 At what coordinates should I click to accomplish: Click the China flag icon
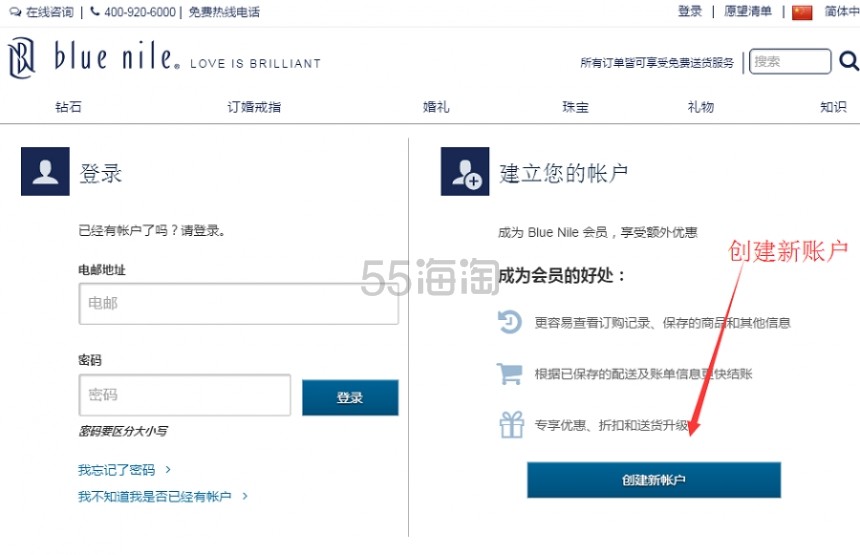click(x=802, y=12)
